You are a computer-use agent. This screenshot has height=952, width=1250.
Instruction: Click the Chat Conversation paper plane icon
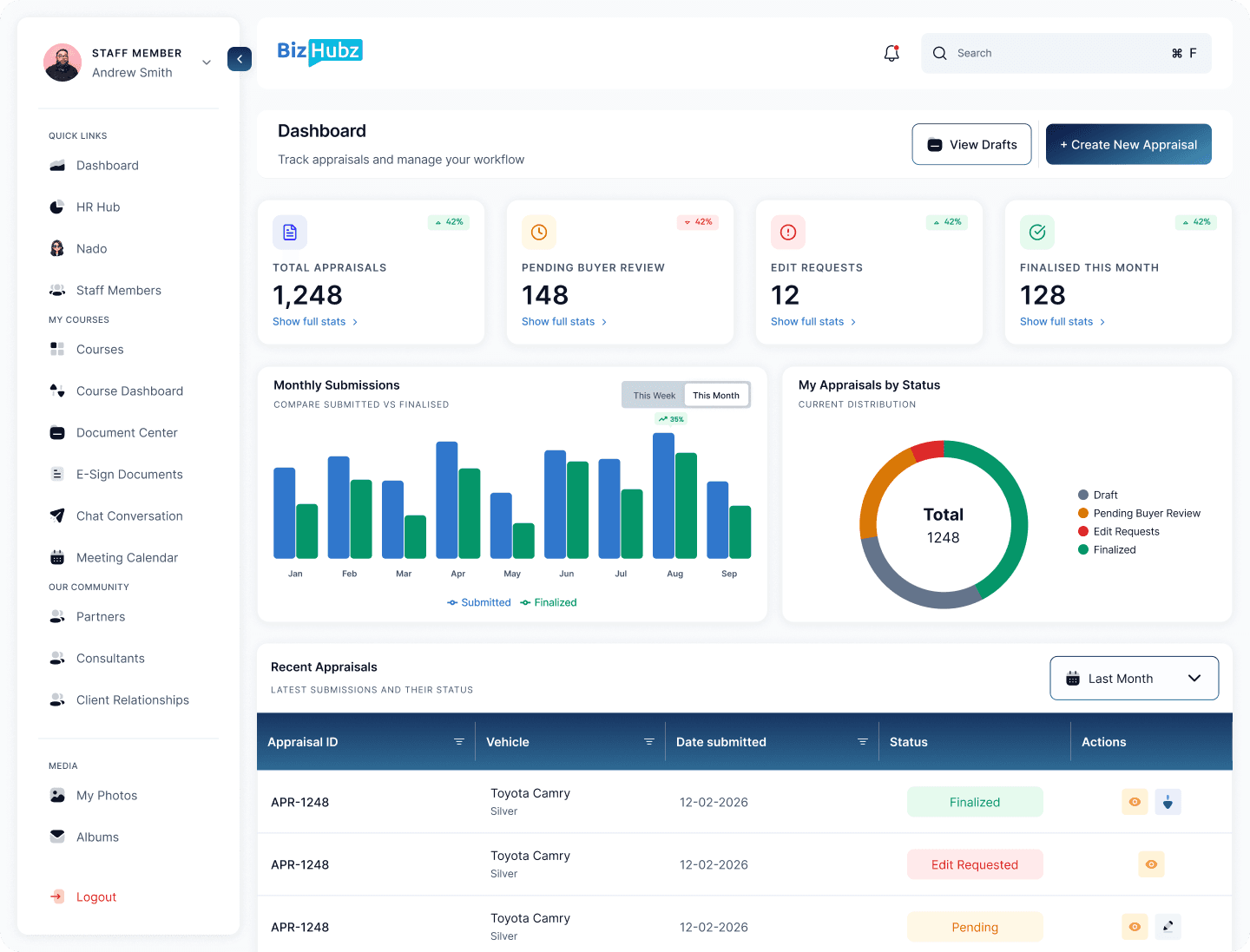[57, 516]
